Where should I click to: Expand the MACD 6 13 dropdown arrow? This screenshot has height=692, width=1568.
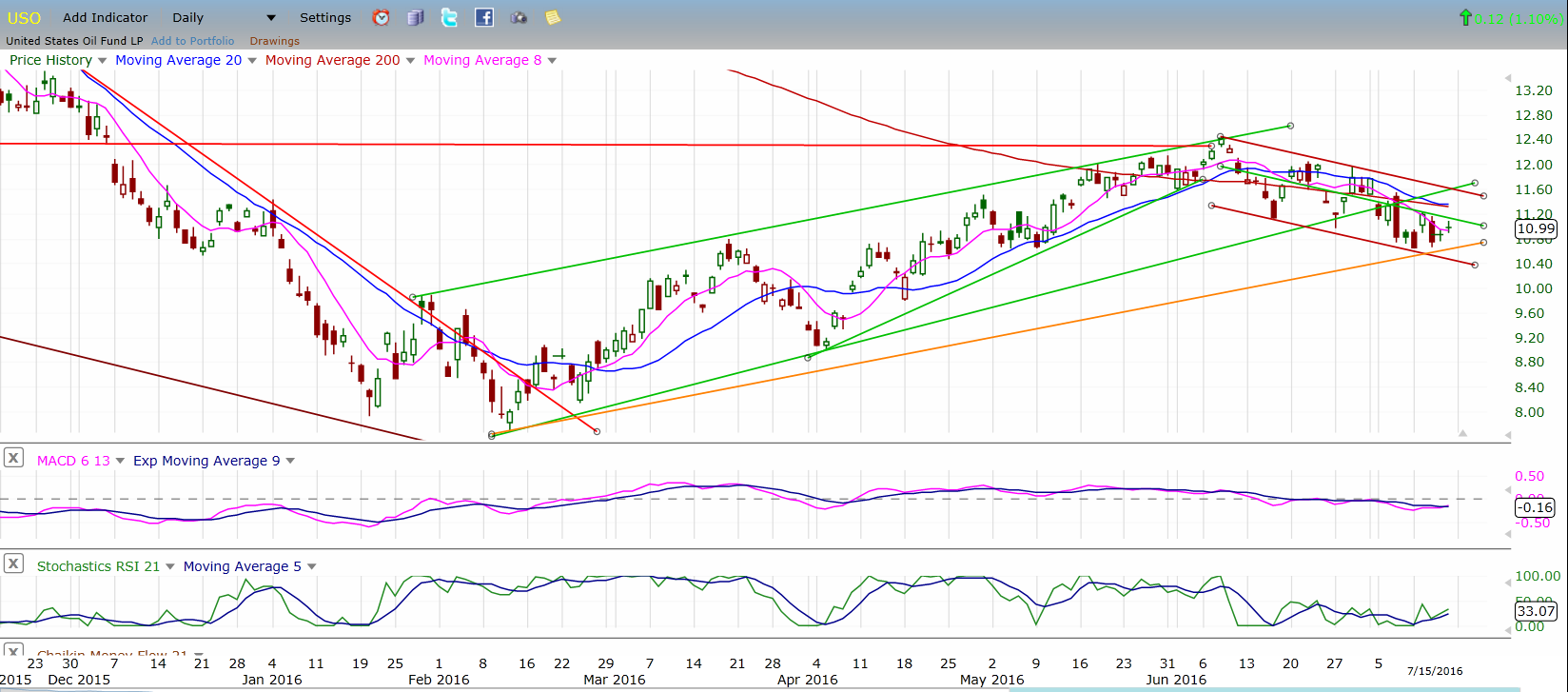(120, 462)
